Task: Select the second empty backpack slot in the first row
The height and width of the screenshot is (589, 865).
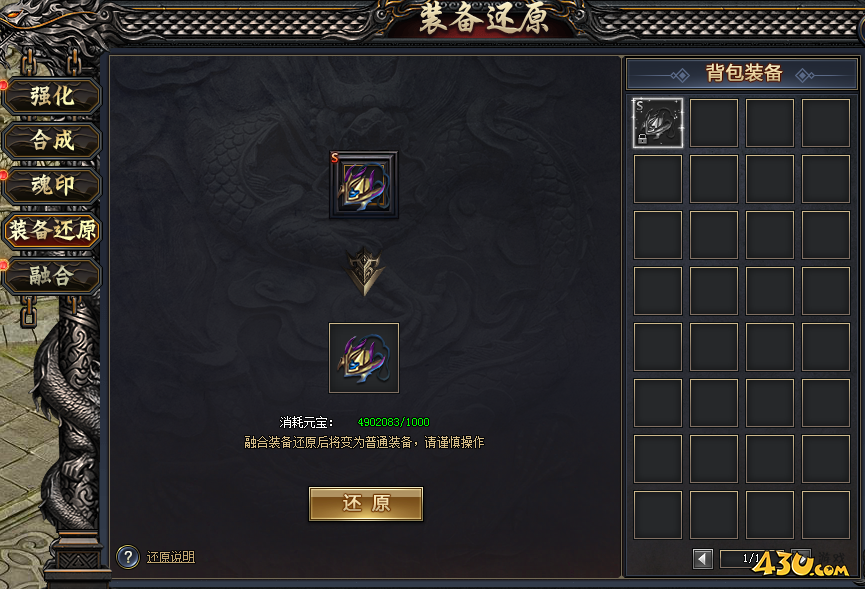Action: (x=714, y=123)
